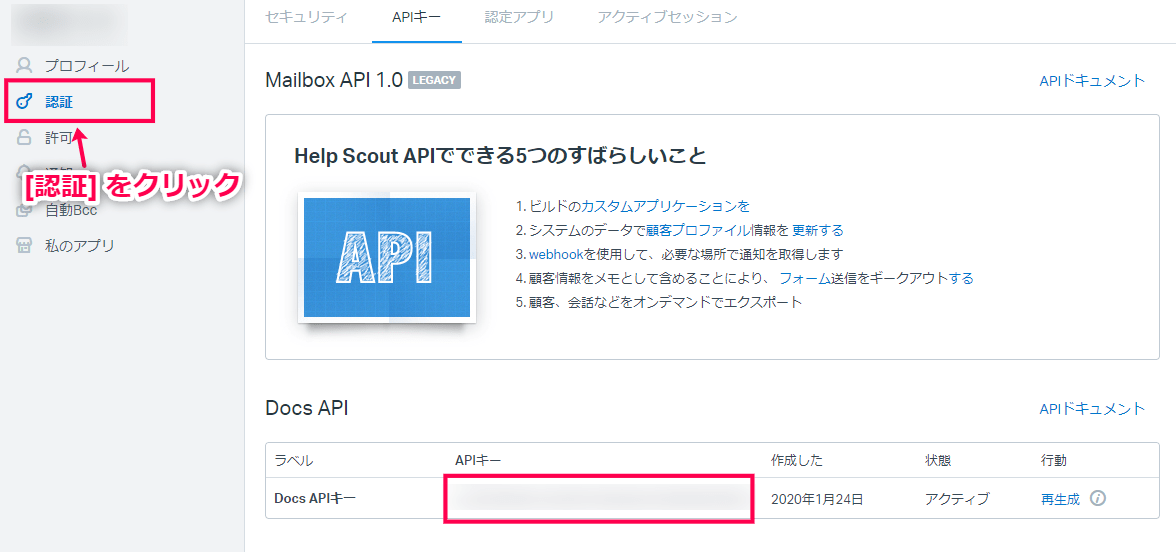Image resolution: width=1176 pixels, height=552 pixels.
Task: Click the 私のアプリ store icon in sidebar
Action: pyautogui.click(x=24, y=245)
